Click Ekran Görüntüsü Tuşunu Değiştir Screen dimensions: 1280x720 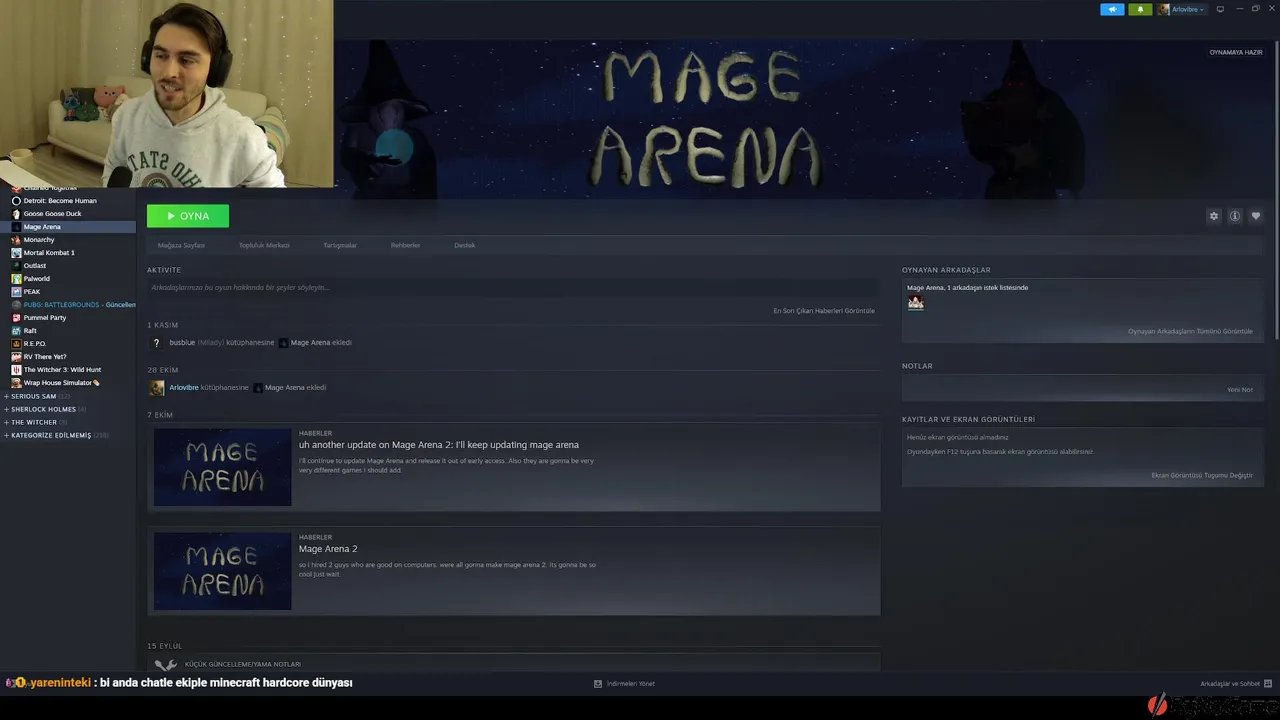pyautogui.click(x=1202, y=476)
